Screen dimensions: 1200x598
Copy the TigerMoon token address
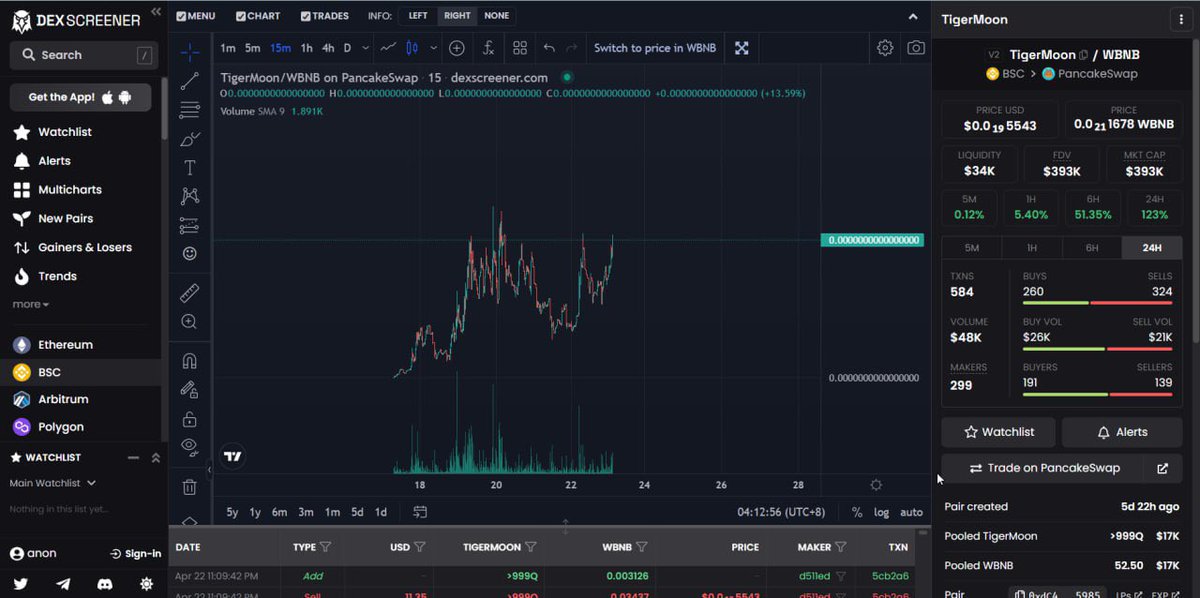(1083, 55)
